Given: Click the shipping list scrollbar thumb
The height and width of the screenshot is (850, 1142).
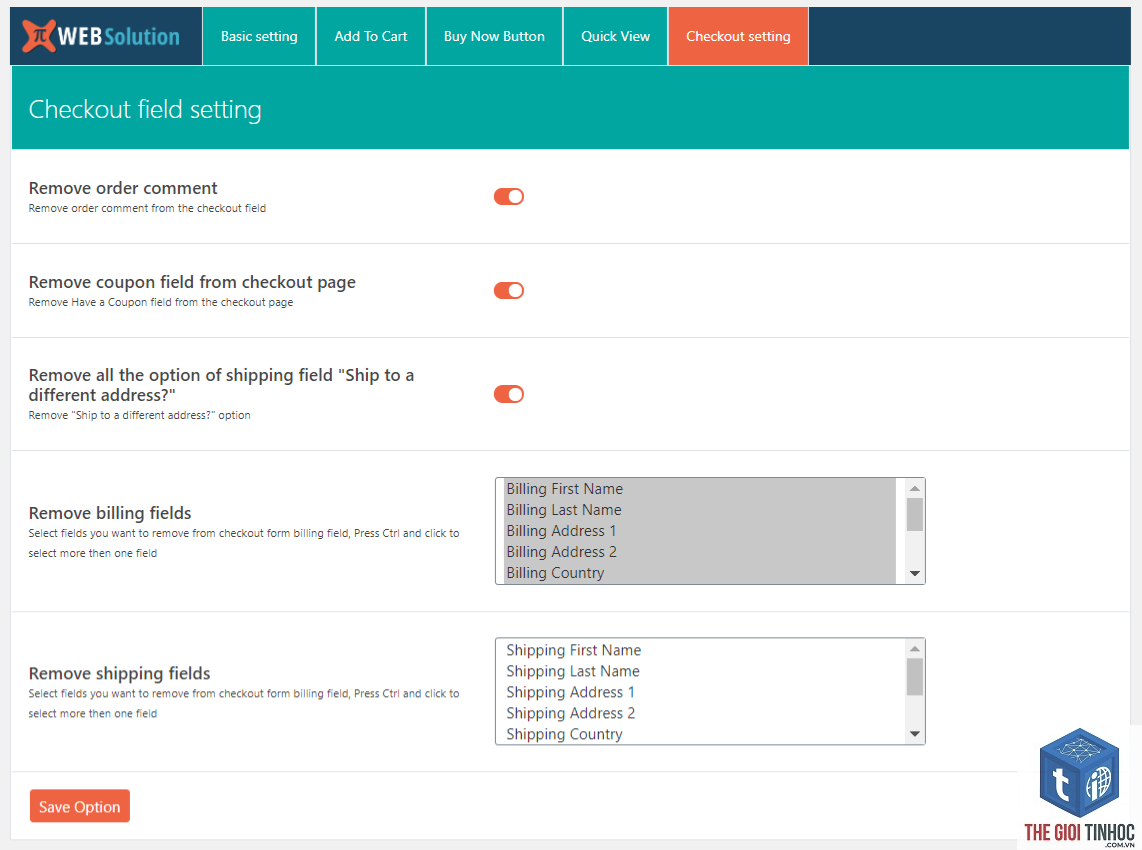Looking at the screenshot, I should tap(915, 677).
